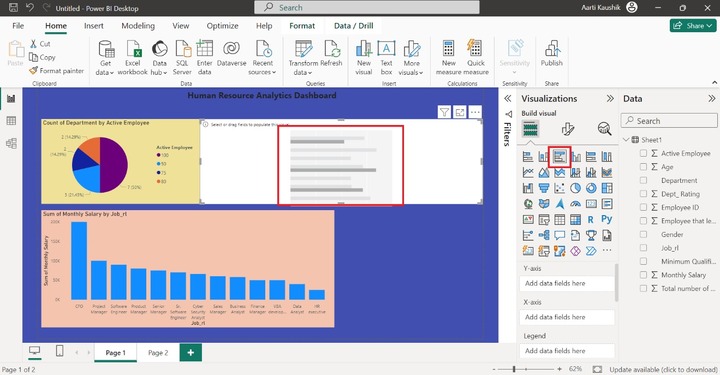The width and height of the screenshot is (720, 375).
Task: Open the Modeling ribbon tab
Action: point(138,26)
